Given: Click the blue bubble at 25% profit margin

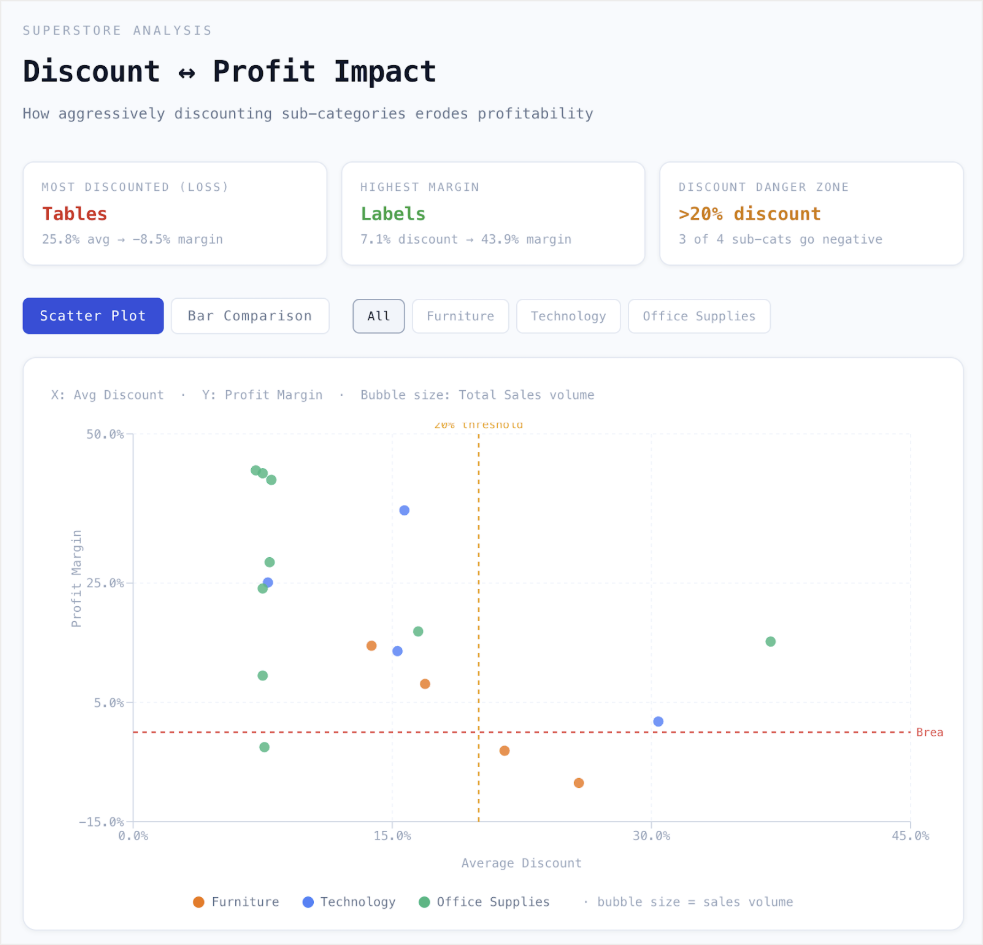Looking at the screenshot, I should click(266, 582).
